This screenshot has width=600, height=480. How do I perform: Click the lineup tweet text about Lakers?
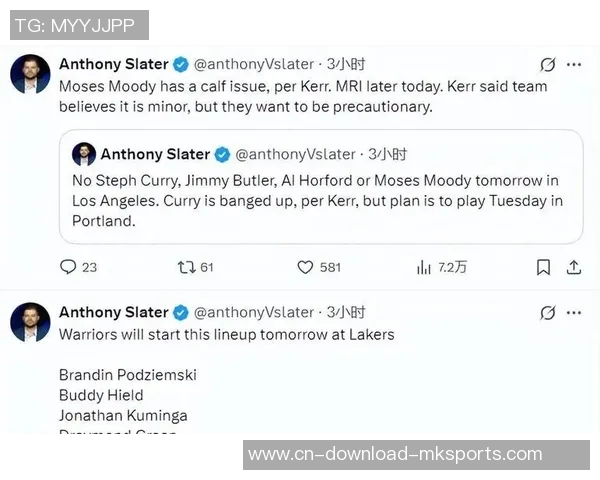(x=226, y=334)
